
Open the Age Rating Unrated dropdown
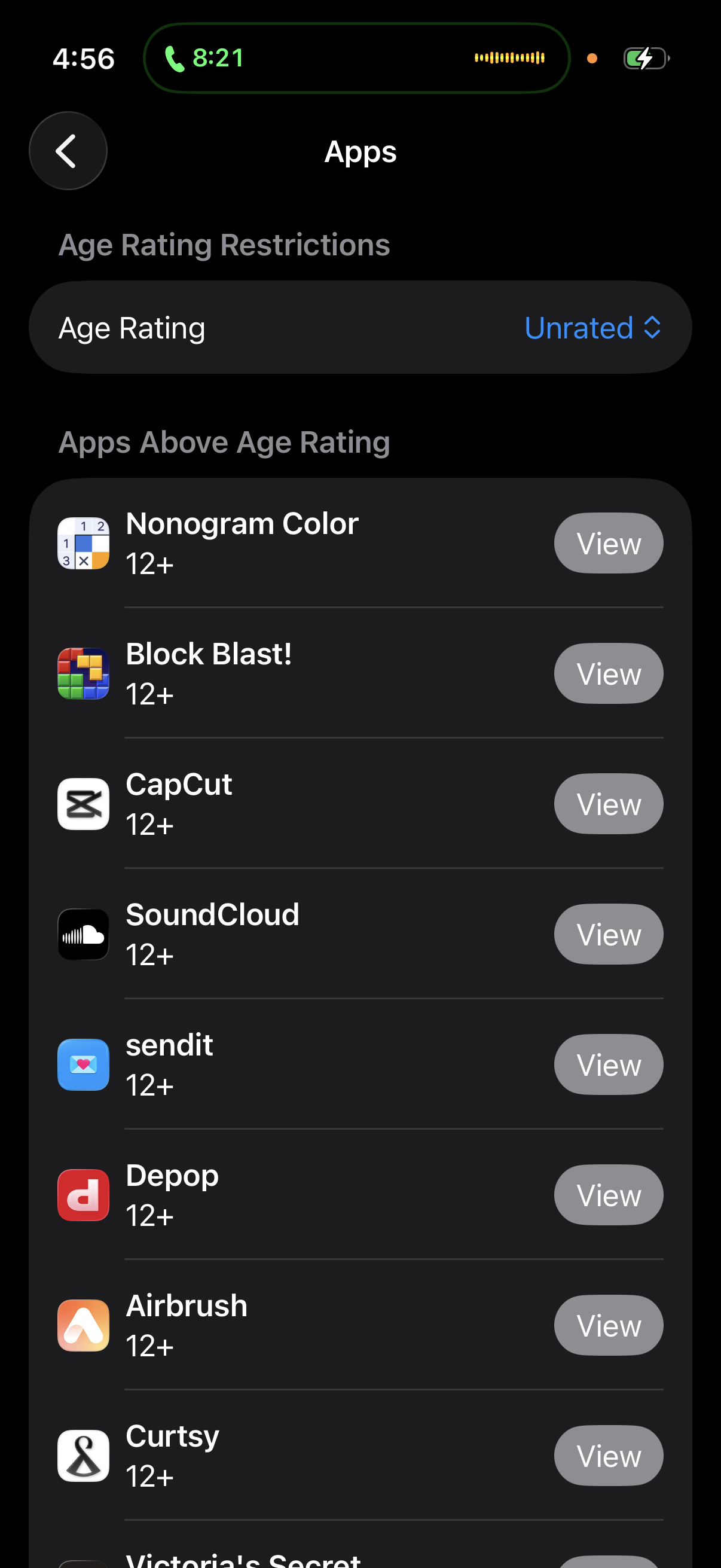click(x=591, y=328)
